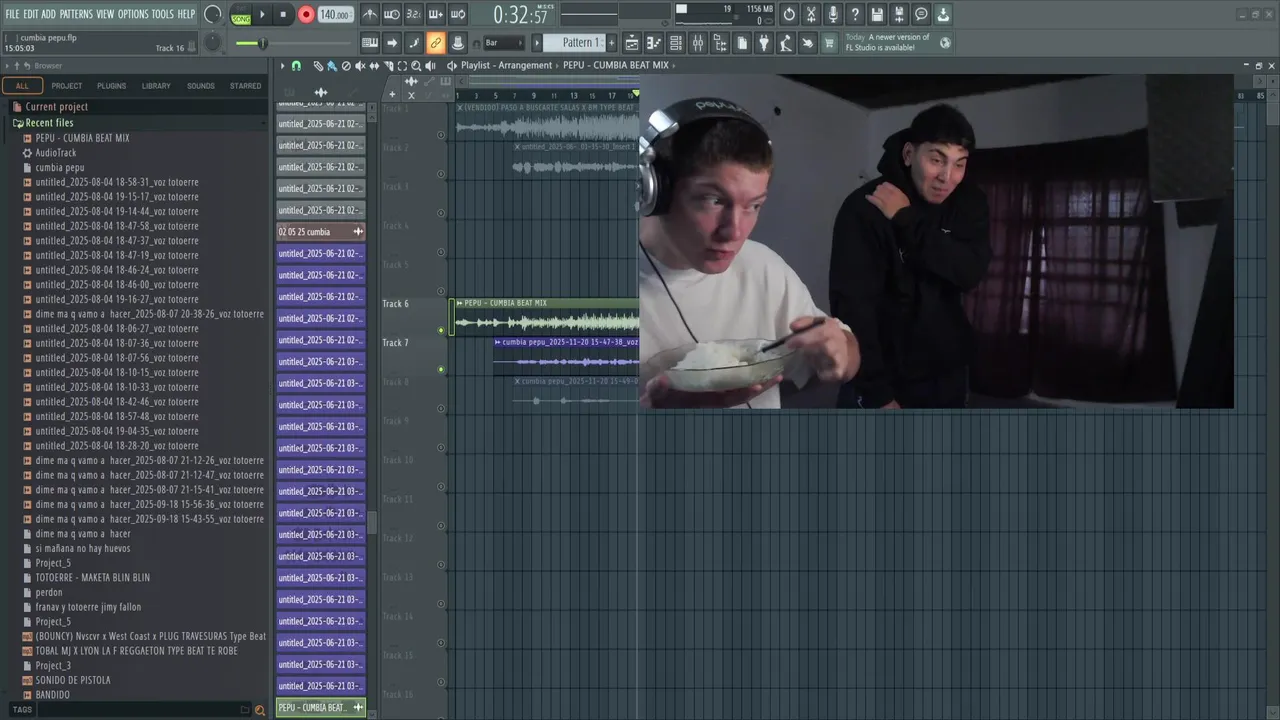This screenshot has height=720, width=1280.
Task: Toggle the link (chain) orange button
Action: point(435,43)
